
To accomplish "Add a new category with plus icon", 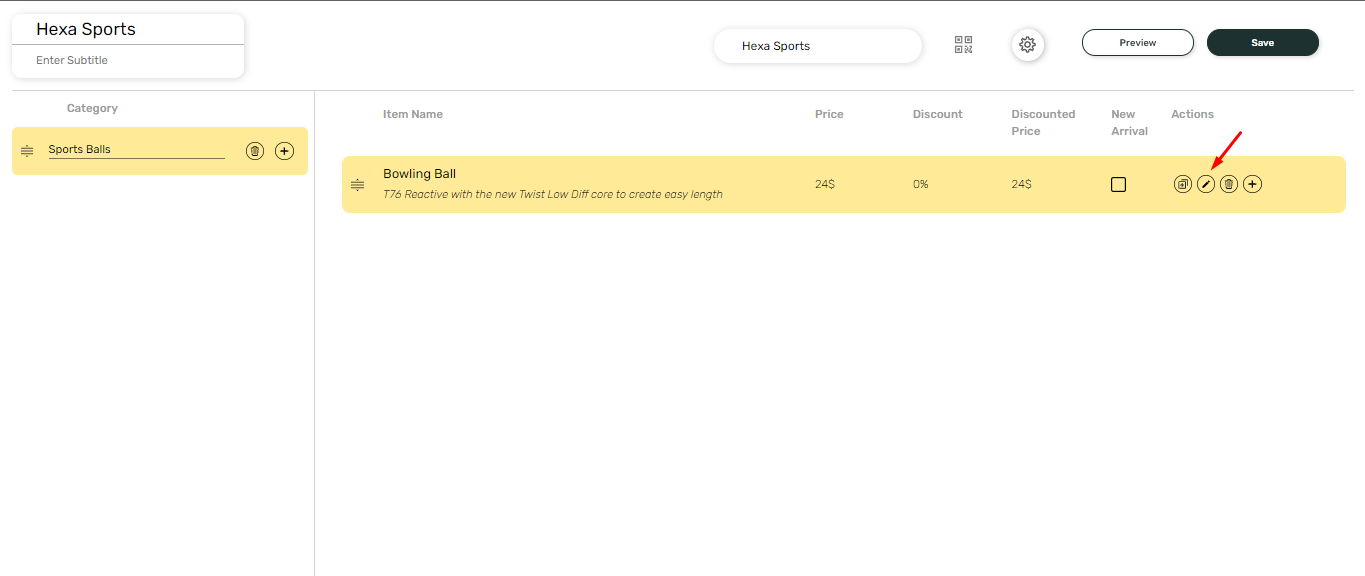I will (285, 151).
